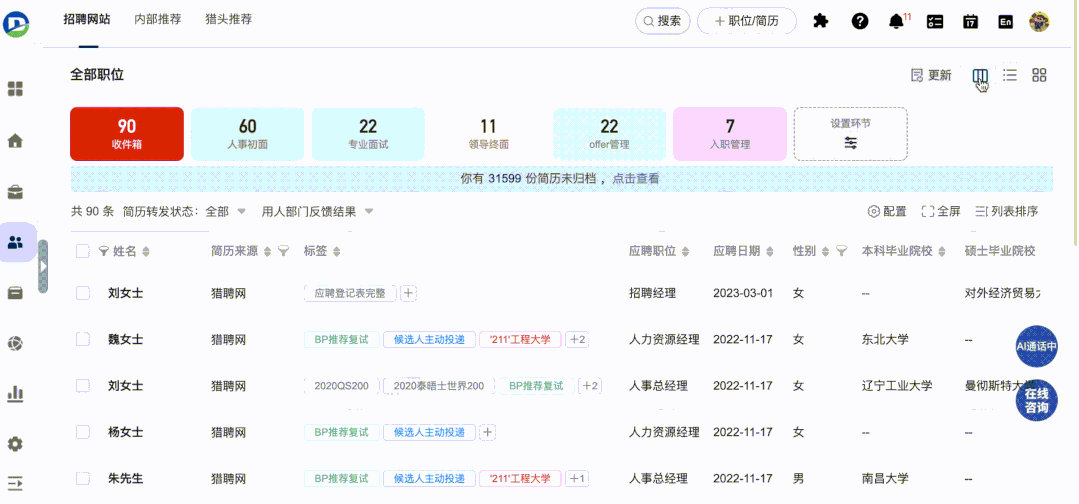The height and width of the screenshot is (504, 1079).
Task: Sort by 本科毕业院校 arrows
Action: [942, 252]
